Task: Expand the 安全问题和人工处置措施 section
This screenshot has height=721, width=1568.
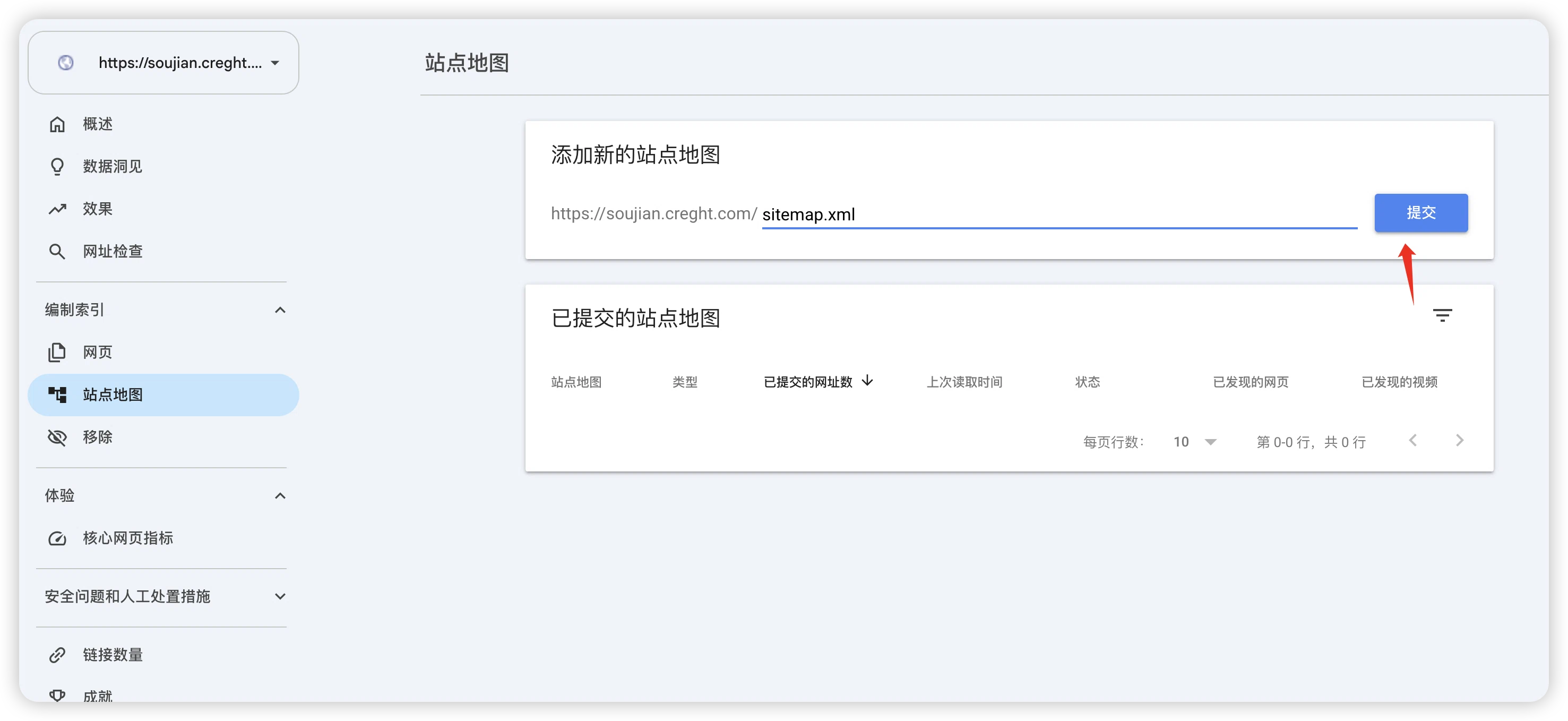Action: pos(280,597)
